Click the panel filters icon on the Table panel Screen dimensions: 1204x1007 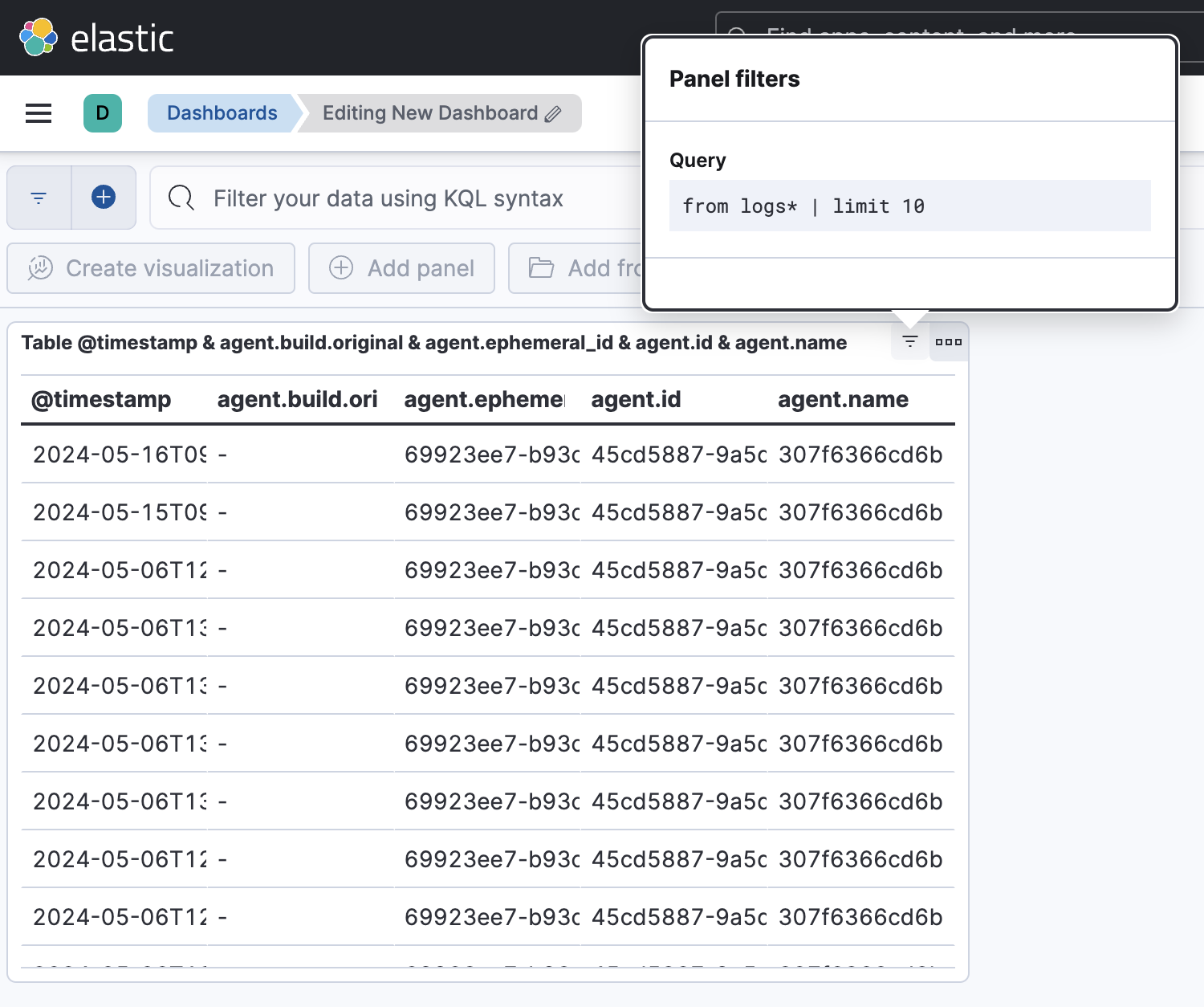click(x=909, y=341)
